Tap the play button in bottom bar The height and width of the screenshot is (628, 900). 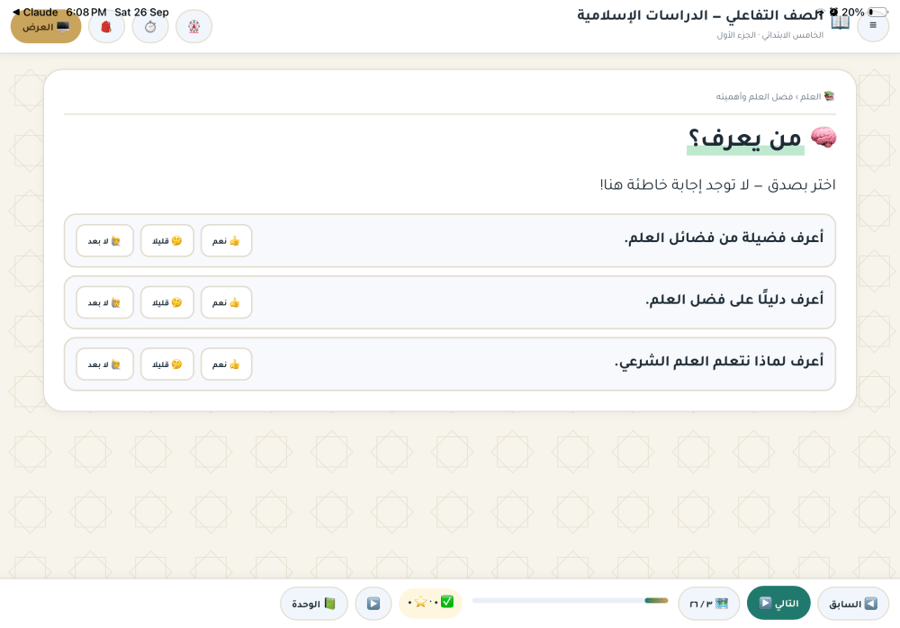373,603
